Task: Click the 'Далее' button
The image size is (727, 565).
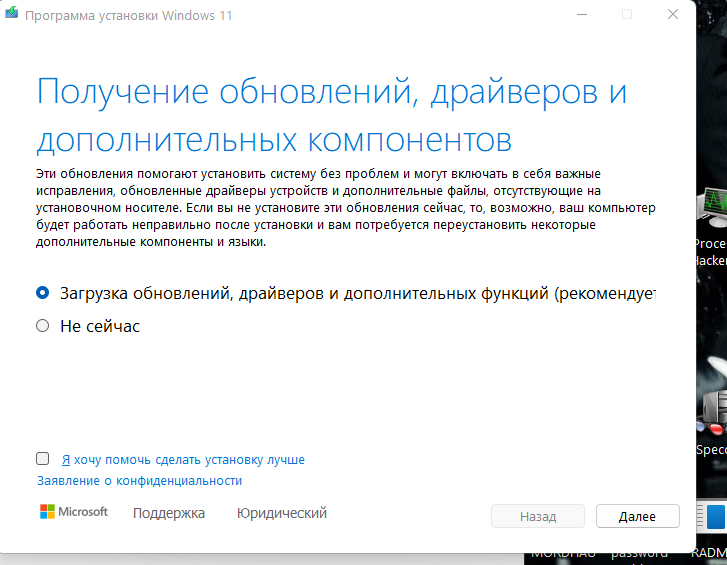Action: (638, 516)
